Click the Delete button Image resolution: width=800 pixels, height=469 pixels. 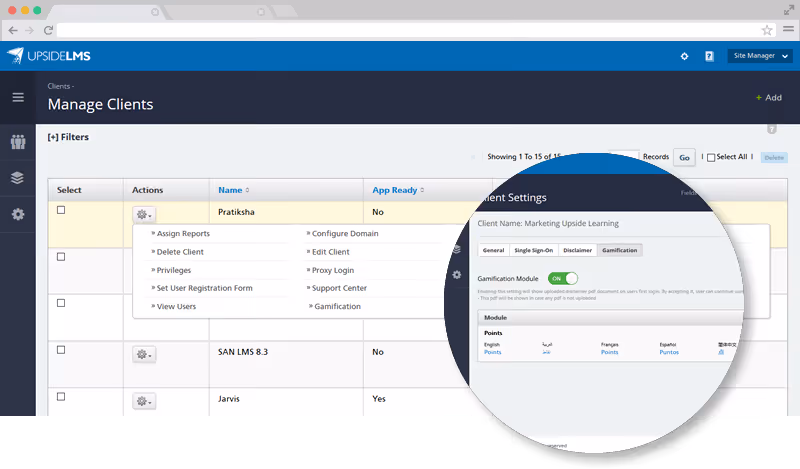774,158
